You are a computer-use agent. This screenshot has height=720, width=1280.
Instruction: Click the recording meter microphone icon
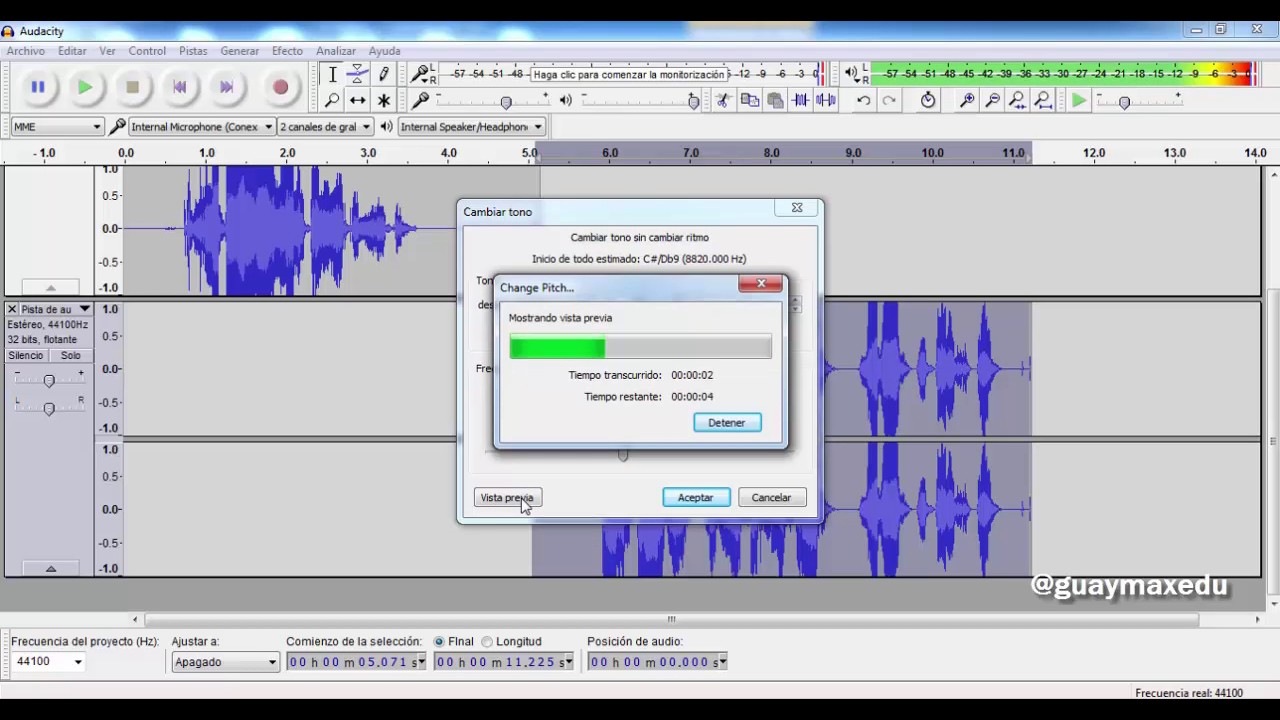pos(421,74)
